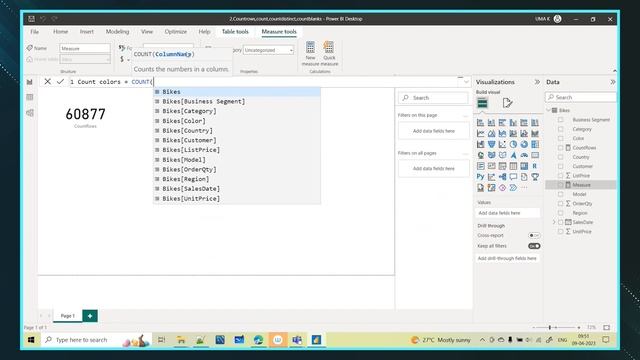640x360 pixels.
Task: Expand the formula bar chevron
Action: (x=466, y=82)
